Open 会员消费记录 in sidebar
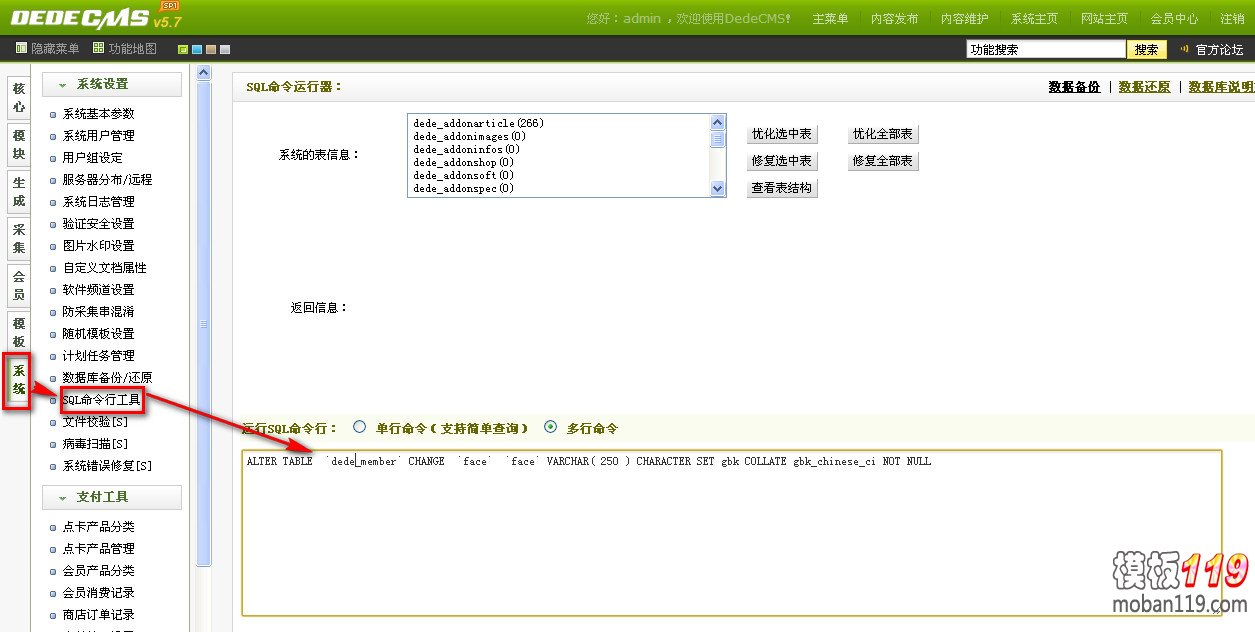 pos(98,593)
